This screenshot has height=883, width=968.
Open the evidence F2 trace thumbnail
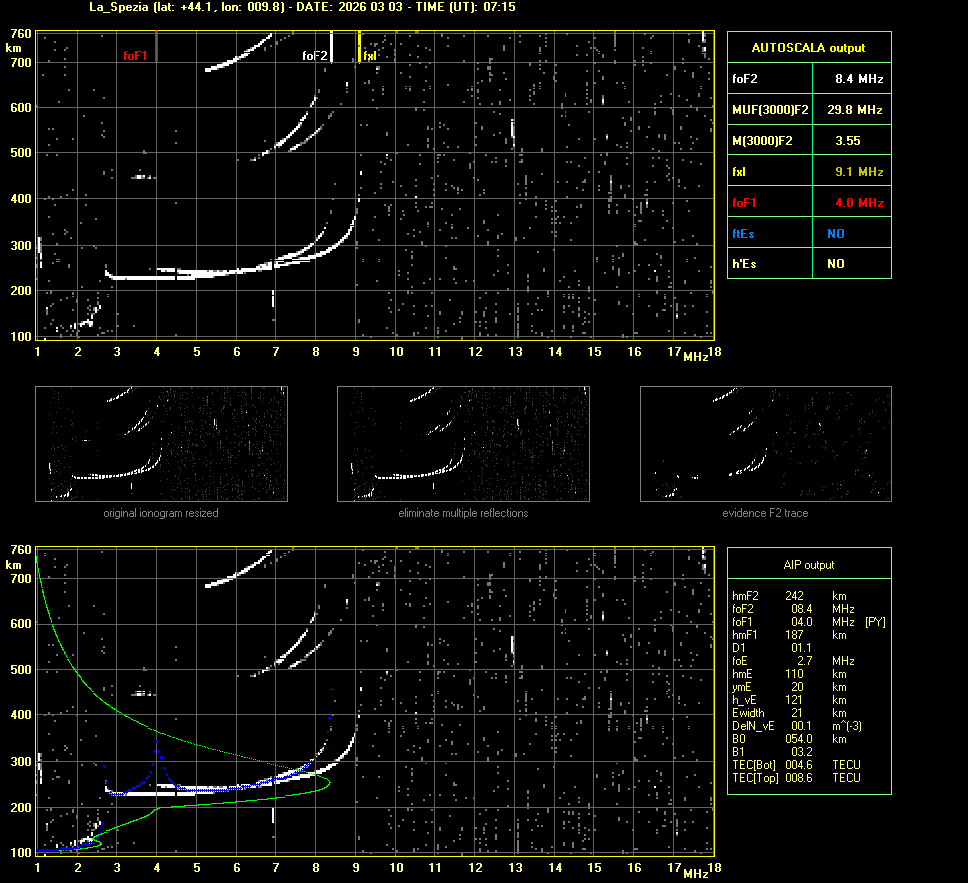click(765, 443)
